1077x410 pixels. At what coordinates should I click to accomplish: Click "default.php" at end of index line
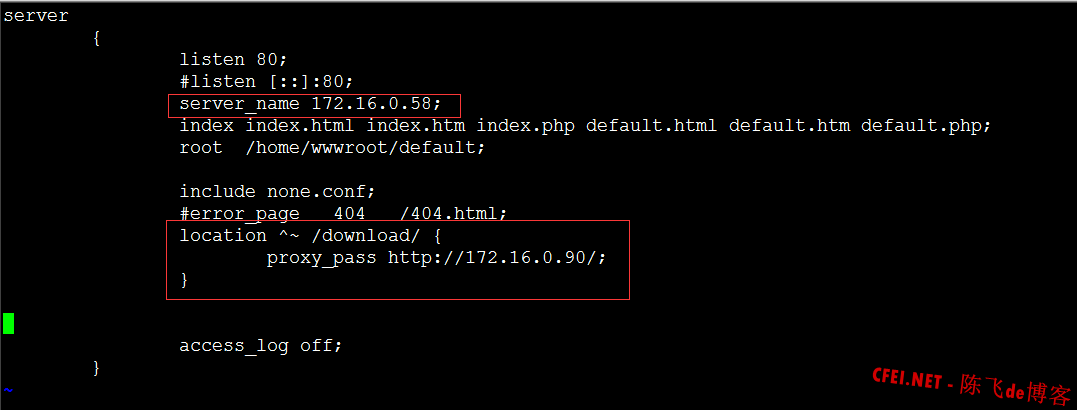pyautogui.click(x=926, y=126)
